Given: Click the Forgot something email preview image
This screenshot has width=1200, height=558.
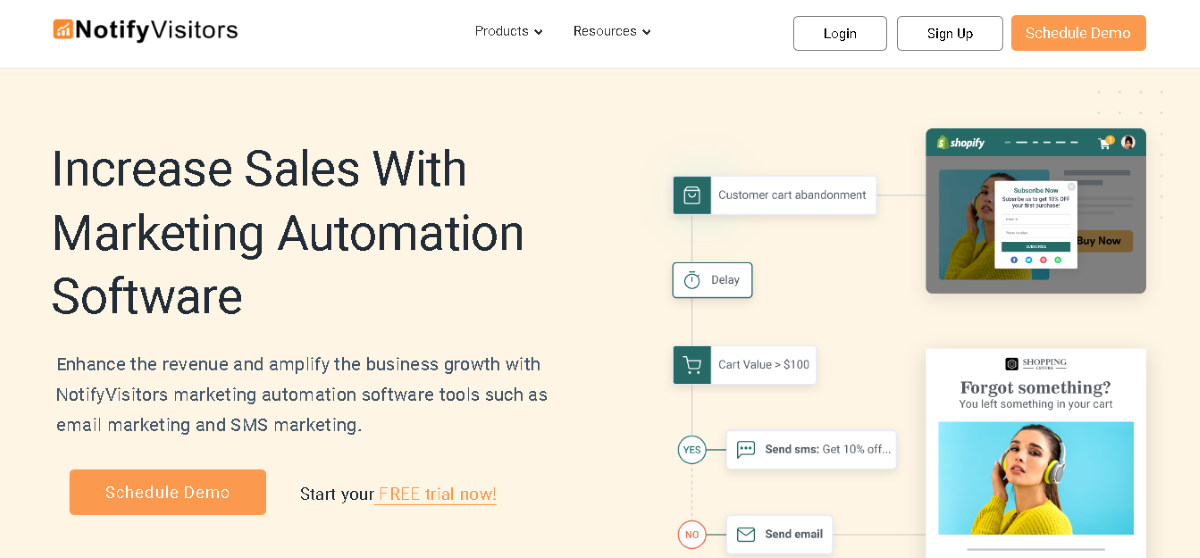Looking at the screenshot, I should pyautogui.click(x=1036, y=478).
